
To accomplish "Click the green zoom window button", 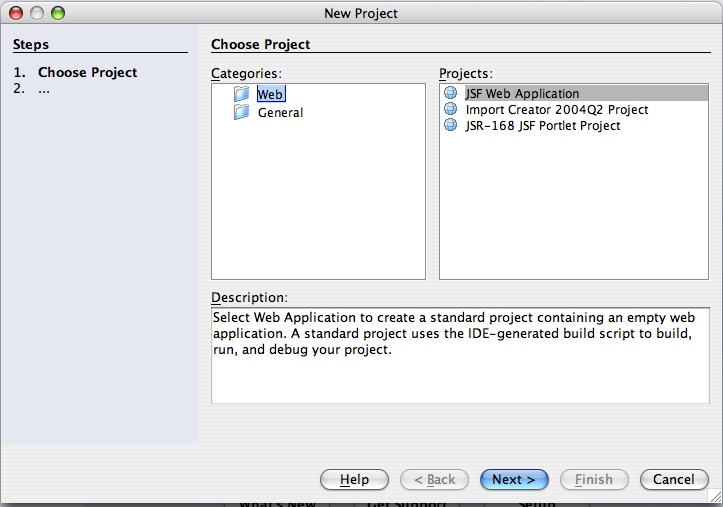I will [x=58, y=13].
